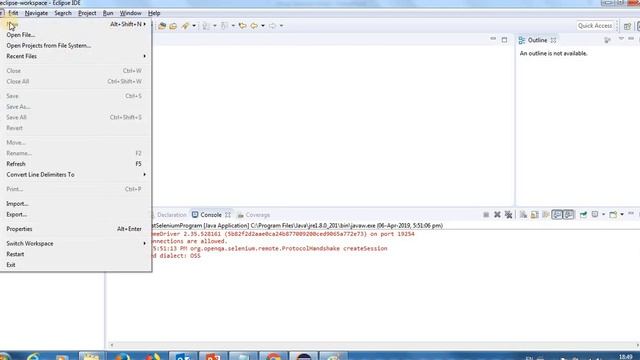Click the Search flashlight toolbar icon

(x=185, y=26)
